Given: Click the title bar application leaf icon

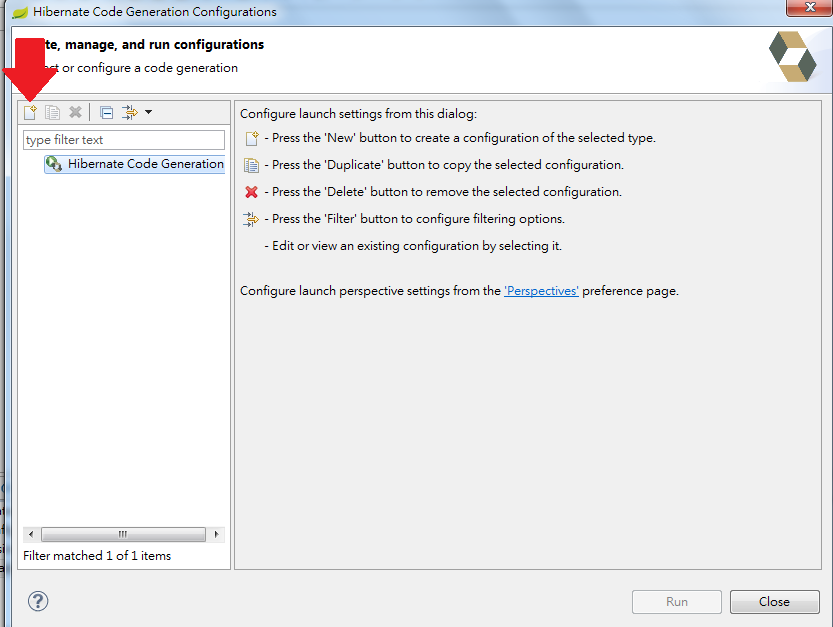Looking at the screenshot, I should [20, 12].
